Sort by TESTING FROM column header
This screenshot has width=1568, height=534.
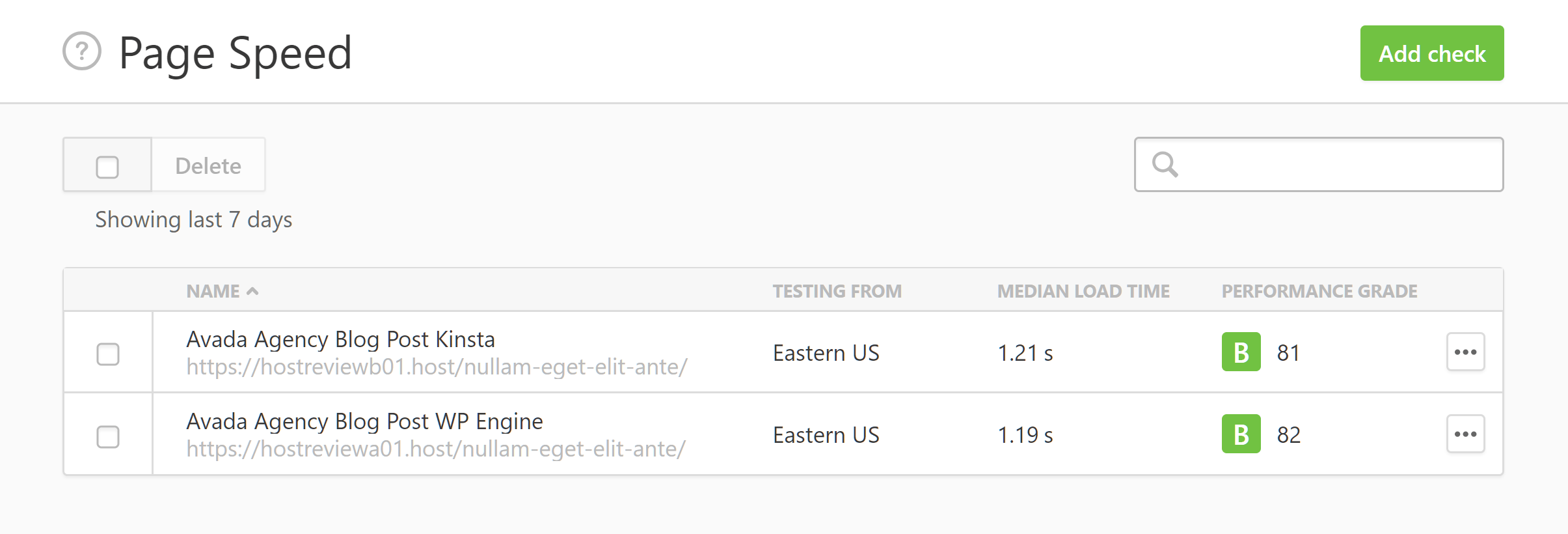point(837,291)
